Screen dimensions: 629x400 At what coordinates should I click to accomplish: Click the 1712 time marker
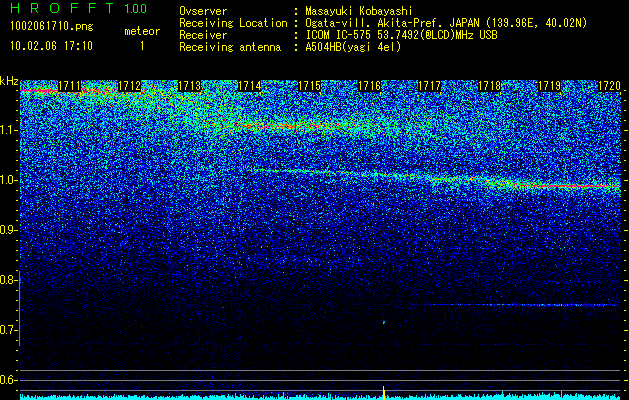point(129,86)
